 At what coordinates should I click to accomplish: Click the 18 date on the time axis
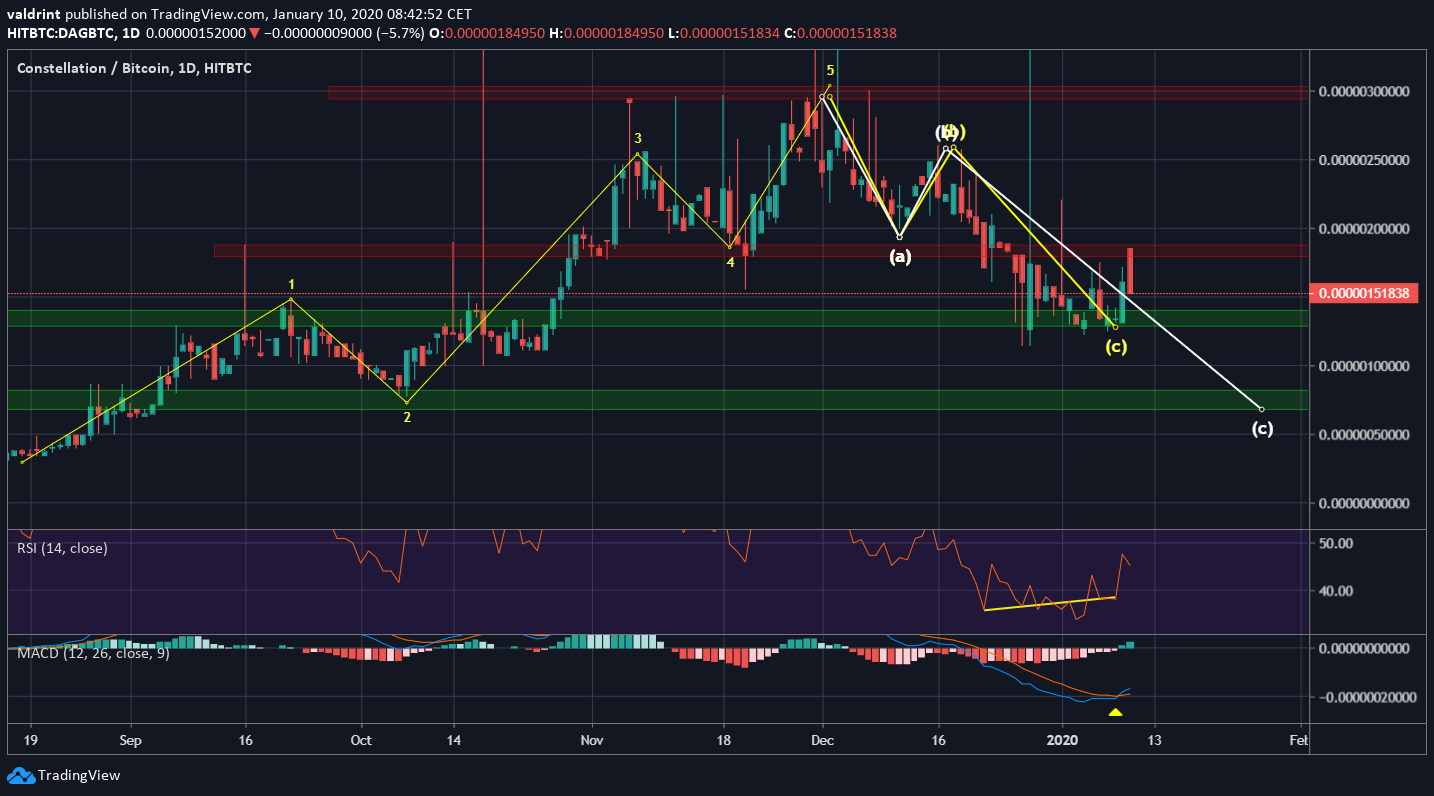[x=726, y=741]
